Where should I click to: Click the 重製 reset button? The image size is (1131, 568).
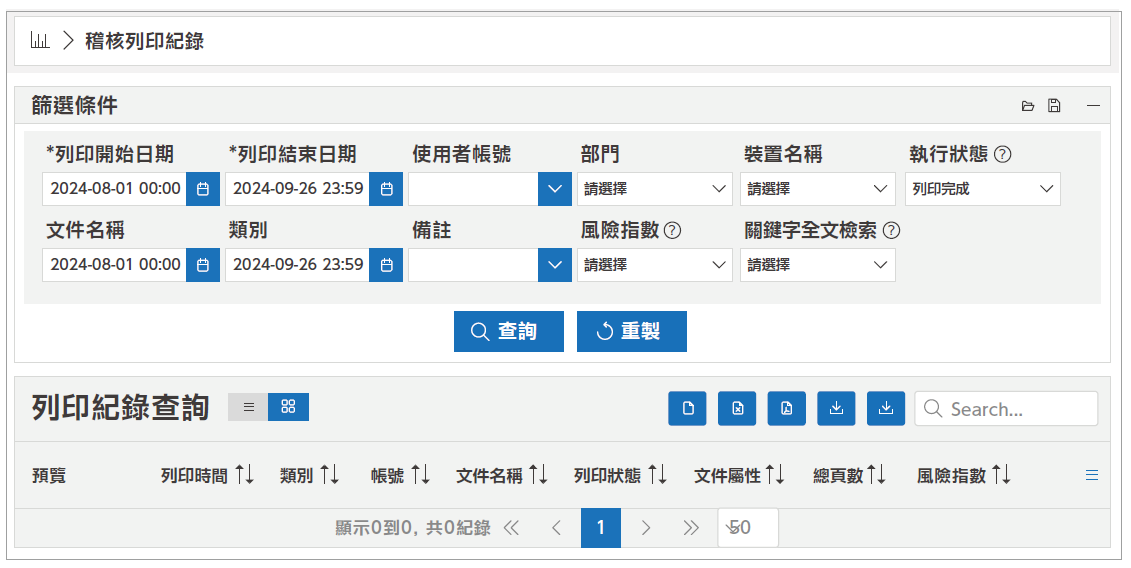pyautogui.click(x=631, y=331)
